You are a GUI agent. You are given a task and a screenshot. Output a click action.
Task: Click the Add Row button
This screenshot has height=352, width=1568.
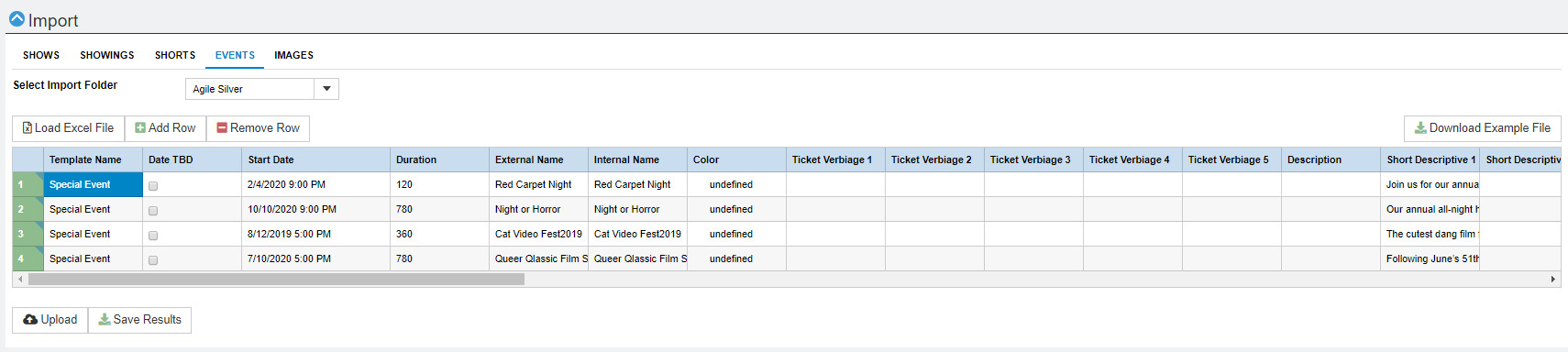click(x=165, y=128)
